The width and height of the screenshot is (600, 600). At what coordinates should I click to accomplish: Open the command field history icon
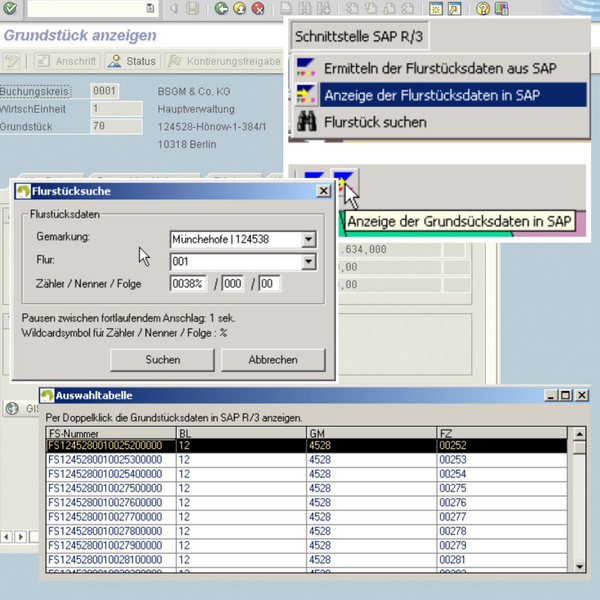151,8
